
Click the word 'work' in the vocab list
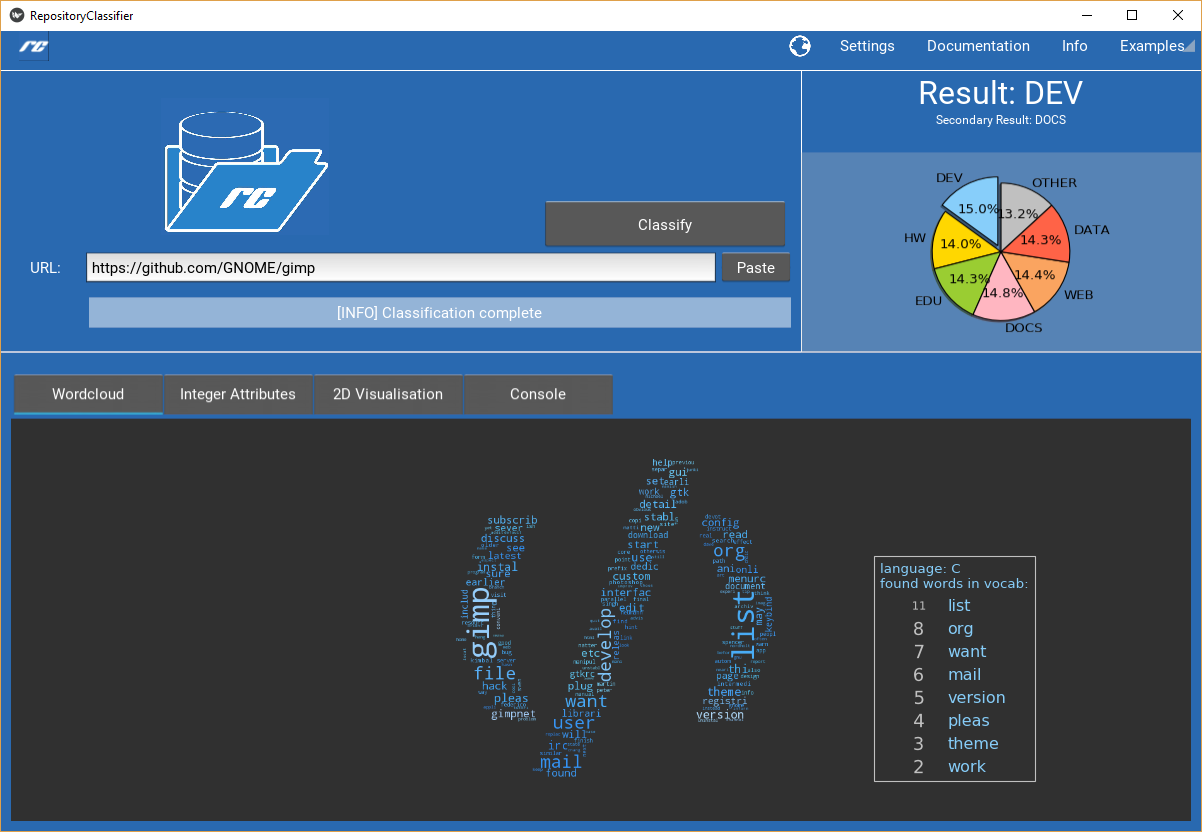point(966,766)
